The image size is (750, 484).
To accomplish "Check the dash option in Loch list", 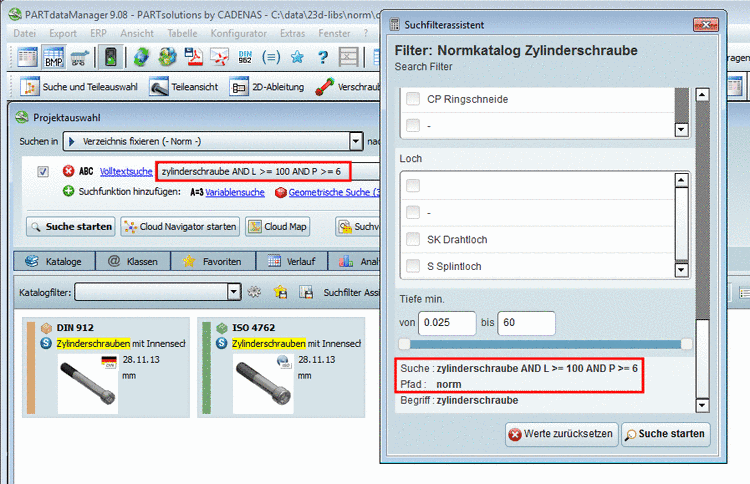I will coord(412,212).
